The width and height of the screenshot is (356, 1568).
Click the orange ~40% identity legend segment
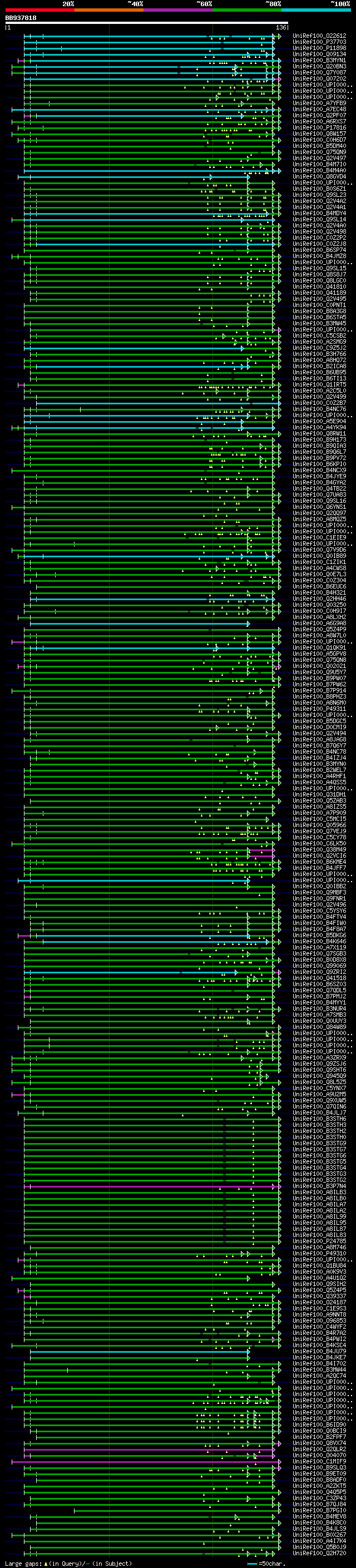pyautogui.click(x=109, y=10)
